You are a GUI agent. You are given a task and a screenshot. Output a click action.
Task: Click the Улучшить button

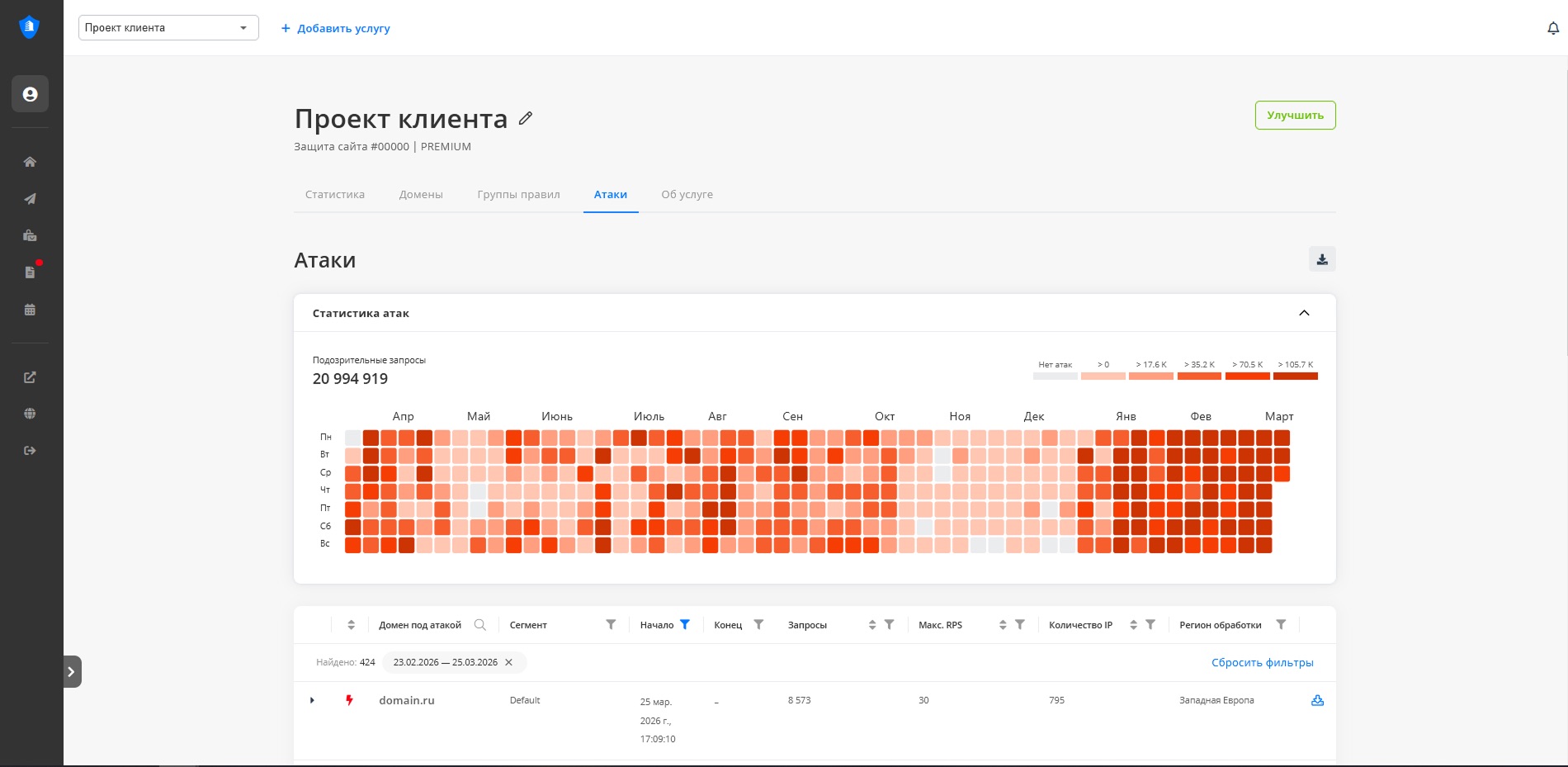1295,116
